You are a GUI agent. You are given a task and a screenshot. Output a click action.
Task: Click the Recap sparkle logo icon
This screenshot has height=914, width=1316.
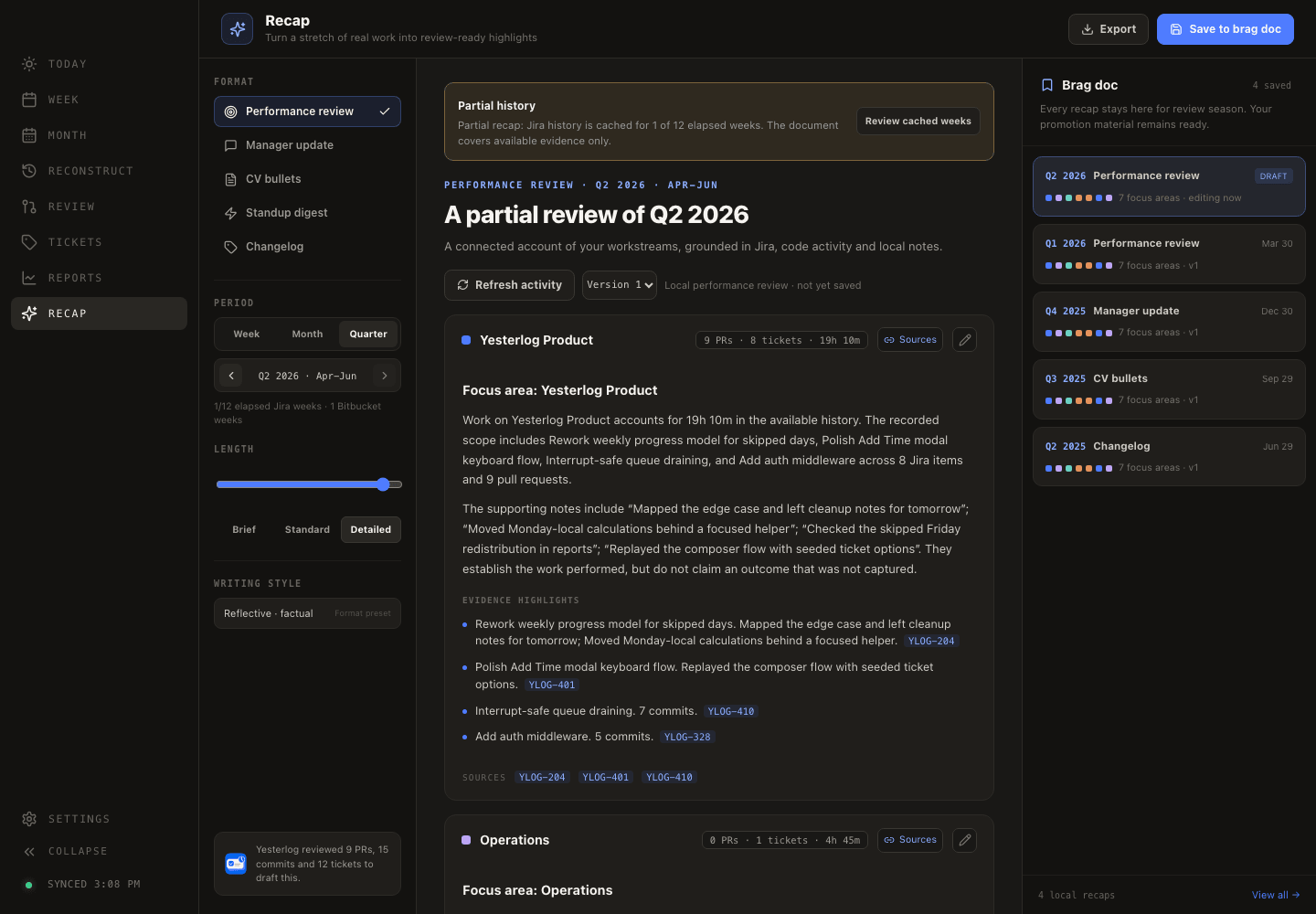[x=237, y=28]
